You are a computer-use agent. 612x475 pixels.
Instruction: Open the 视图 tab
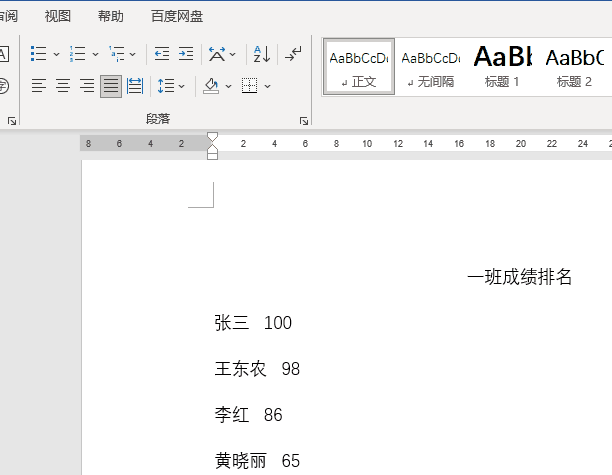click(57, 16)
